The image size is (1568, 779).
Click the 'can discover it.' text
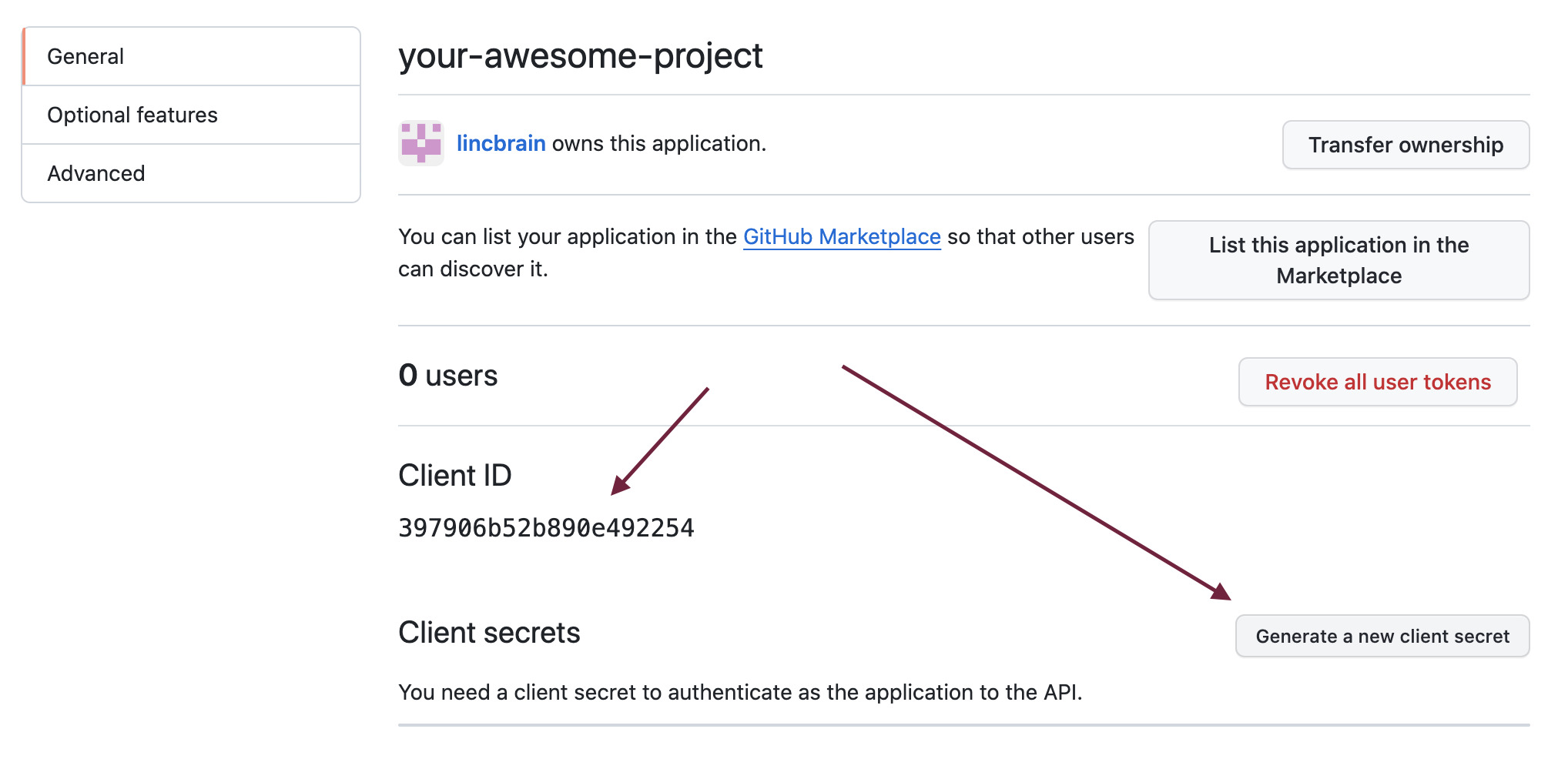coord(473,269)
